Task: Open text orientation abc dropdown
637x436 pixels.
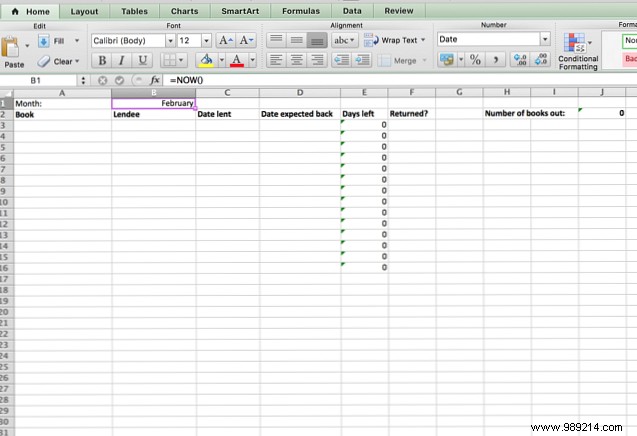Action: pyautogui.click(x=344, y=40)
